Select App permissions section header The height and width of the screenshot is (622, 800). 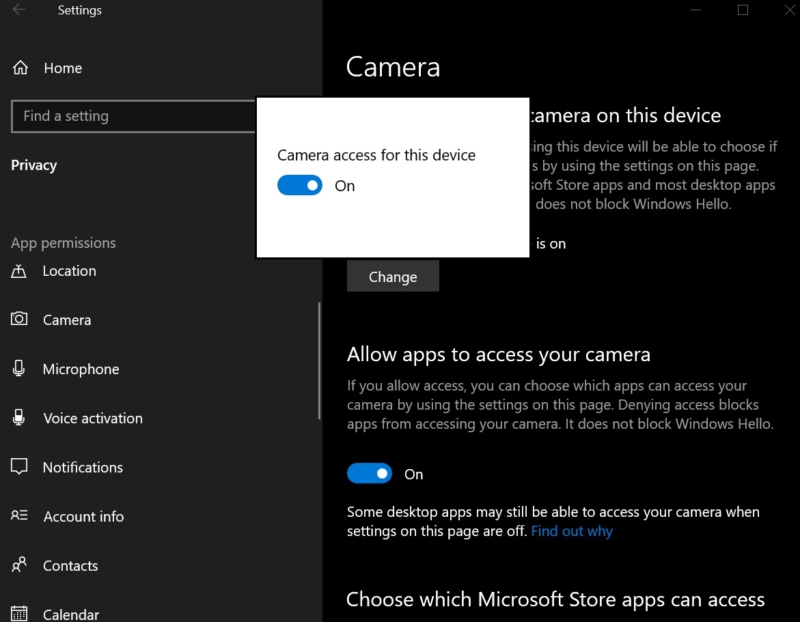63,242
